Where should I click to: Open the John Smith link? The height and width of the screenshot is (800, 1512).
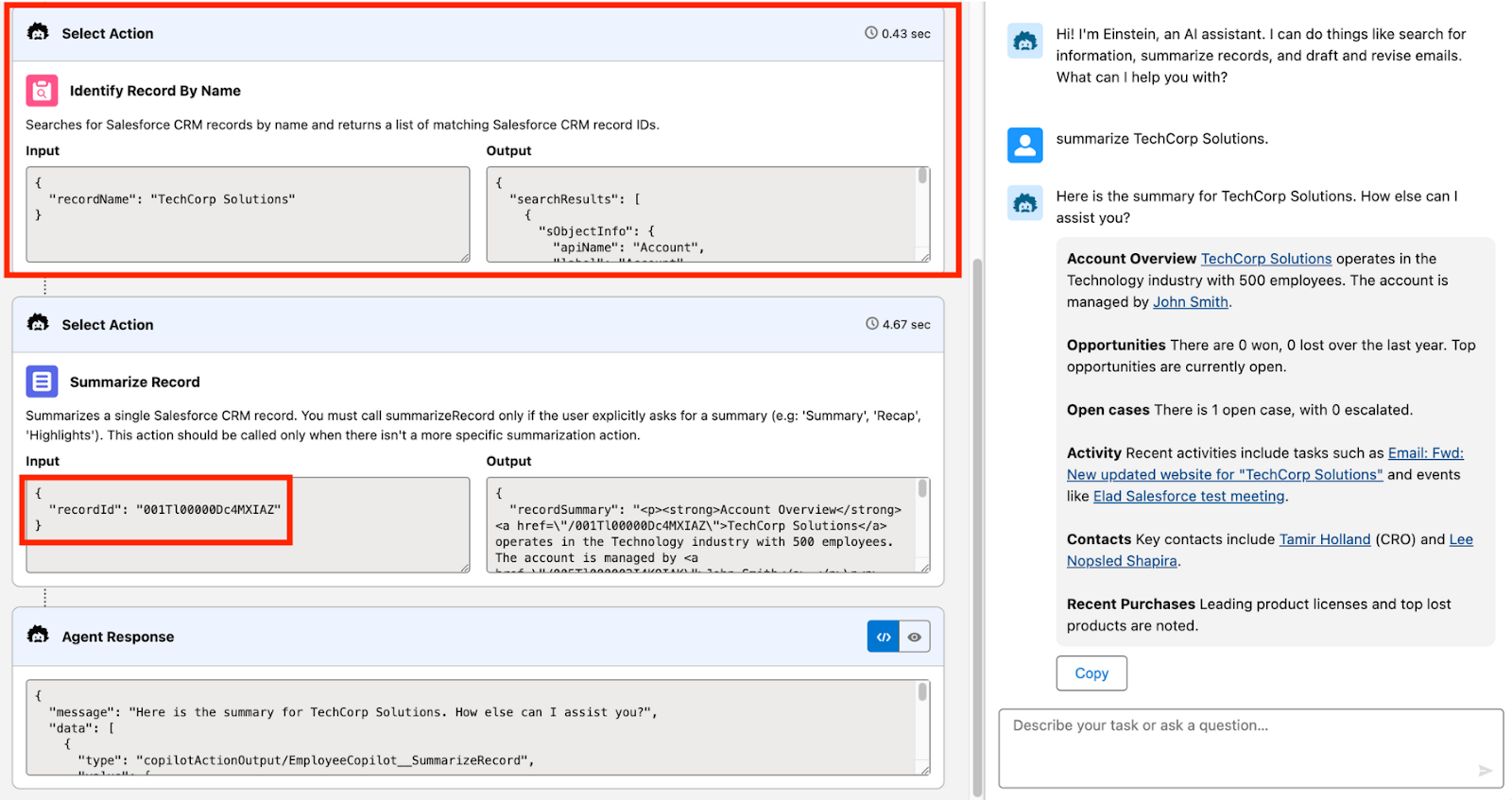point(1191,302)
